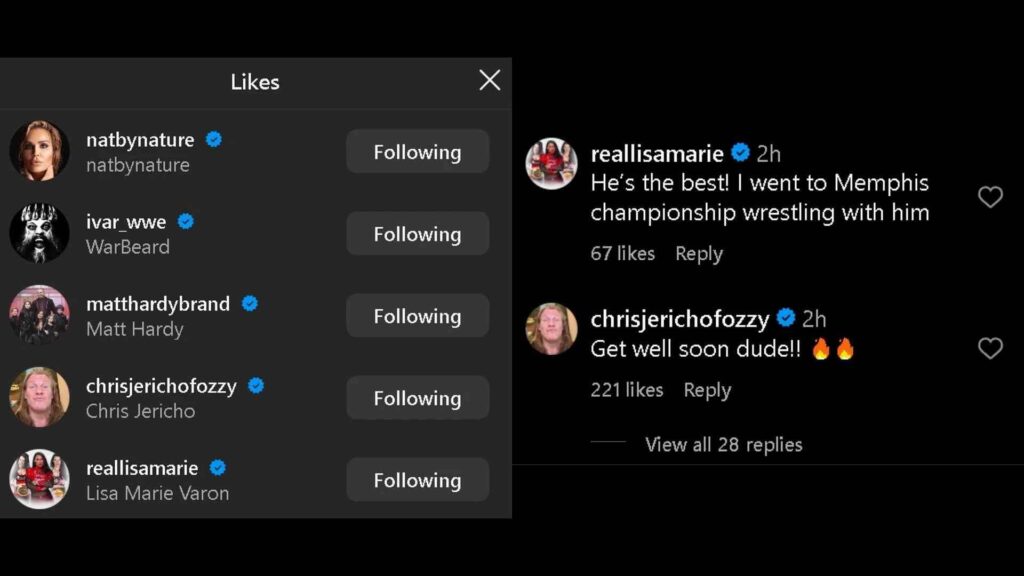Close the Likes panel
The image size is (1024, 576).
pos(489,80)
